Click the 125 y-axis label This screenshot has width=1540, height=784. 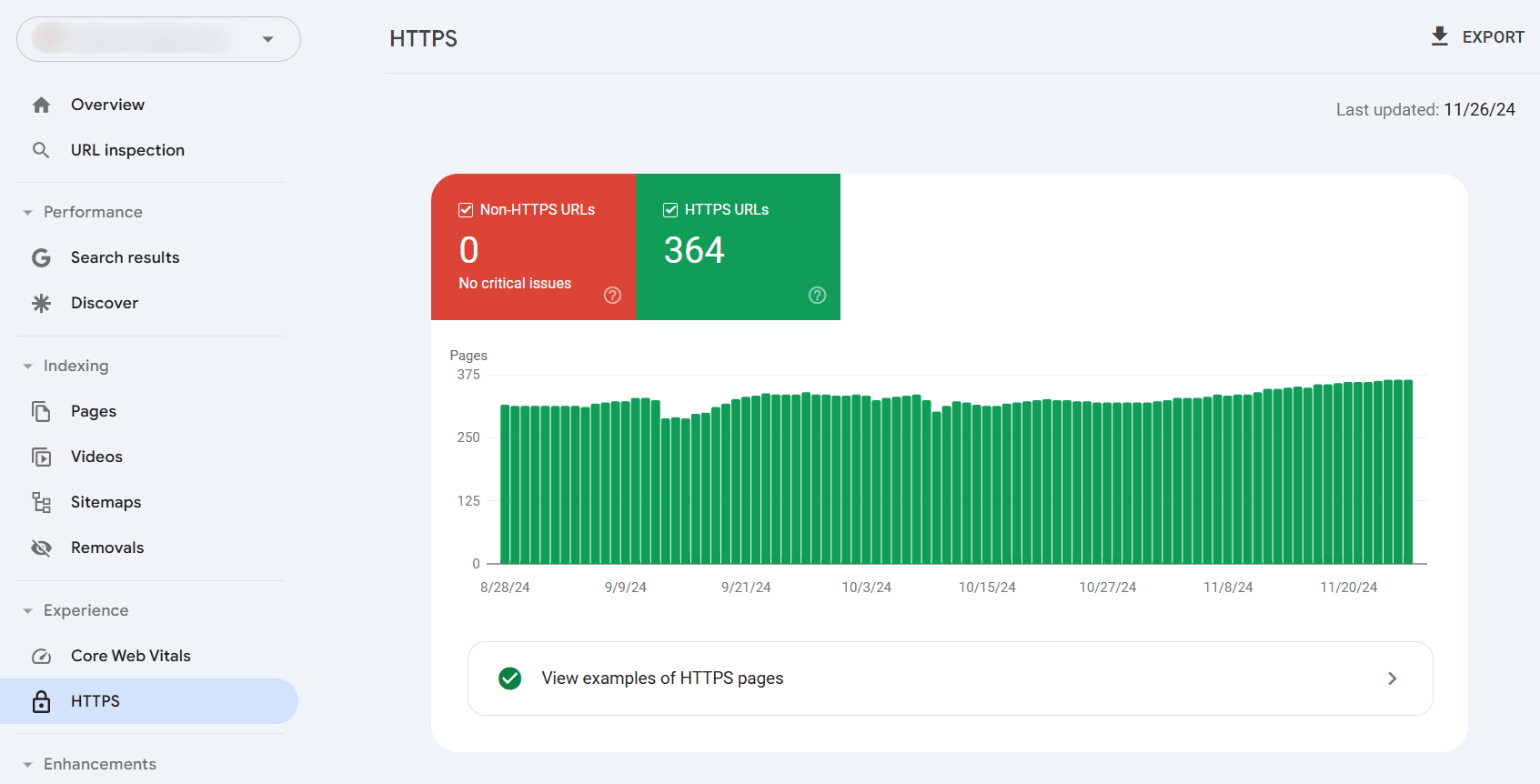pos(468,501)
